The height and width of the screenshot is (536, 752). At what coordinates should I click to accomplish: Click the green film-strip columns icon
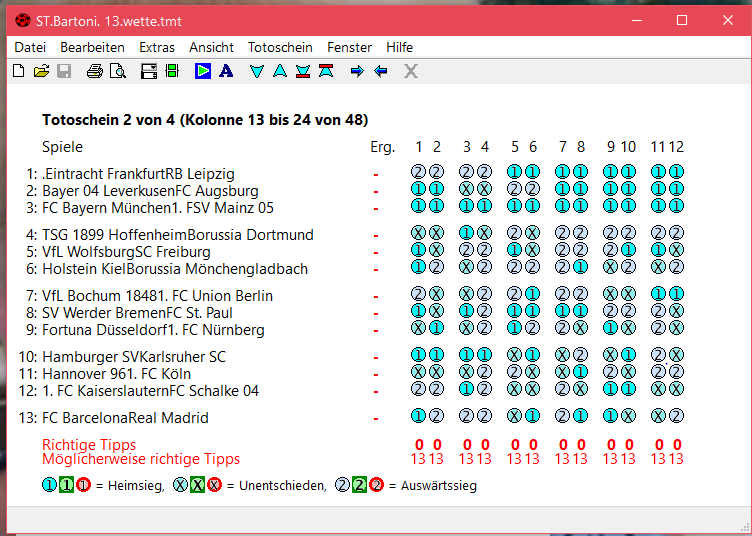172,71
